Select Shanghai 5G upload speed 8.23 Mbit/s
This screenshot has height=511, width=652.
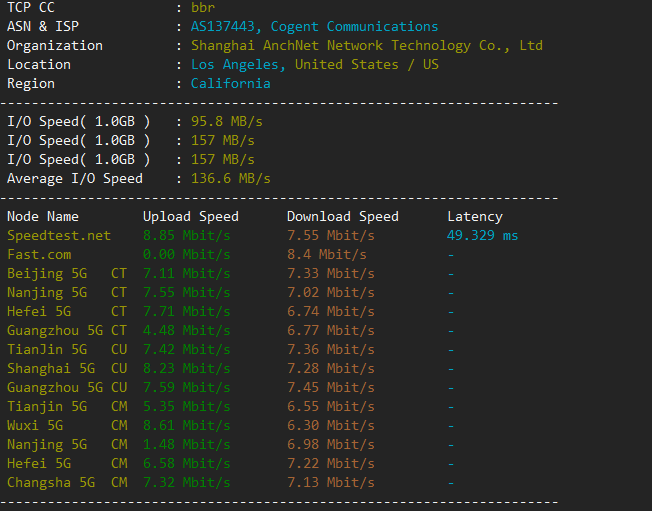[186, 369]
